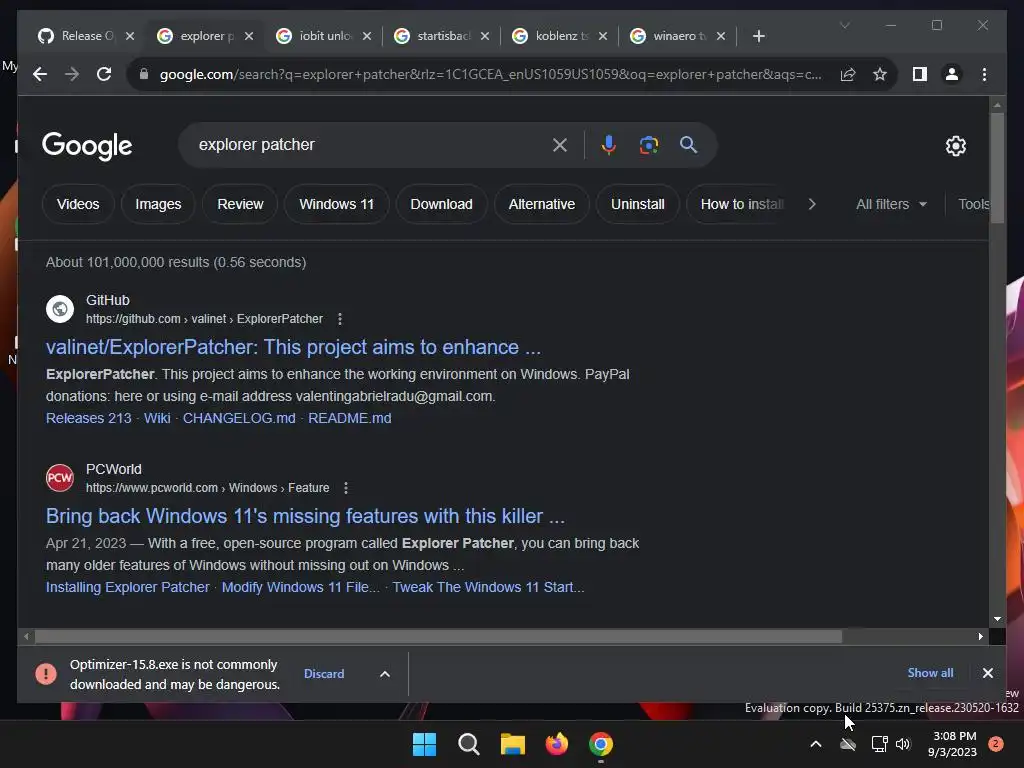The width and height of the screenshot is (1024, 768).
Task: Click the Chrome taskbar icon
Action: 601,744
